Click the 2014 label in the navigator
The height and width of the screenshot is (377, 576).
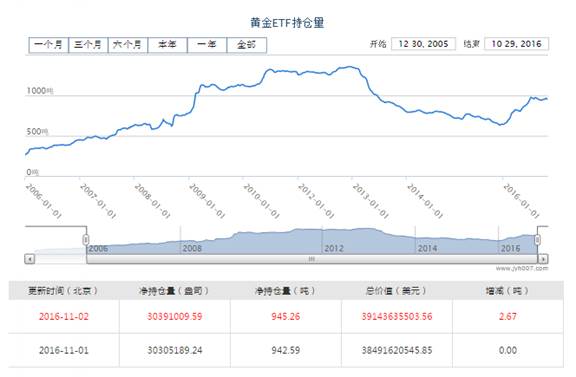coord(427,248)
